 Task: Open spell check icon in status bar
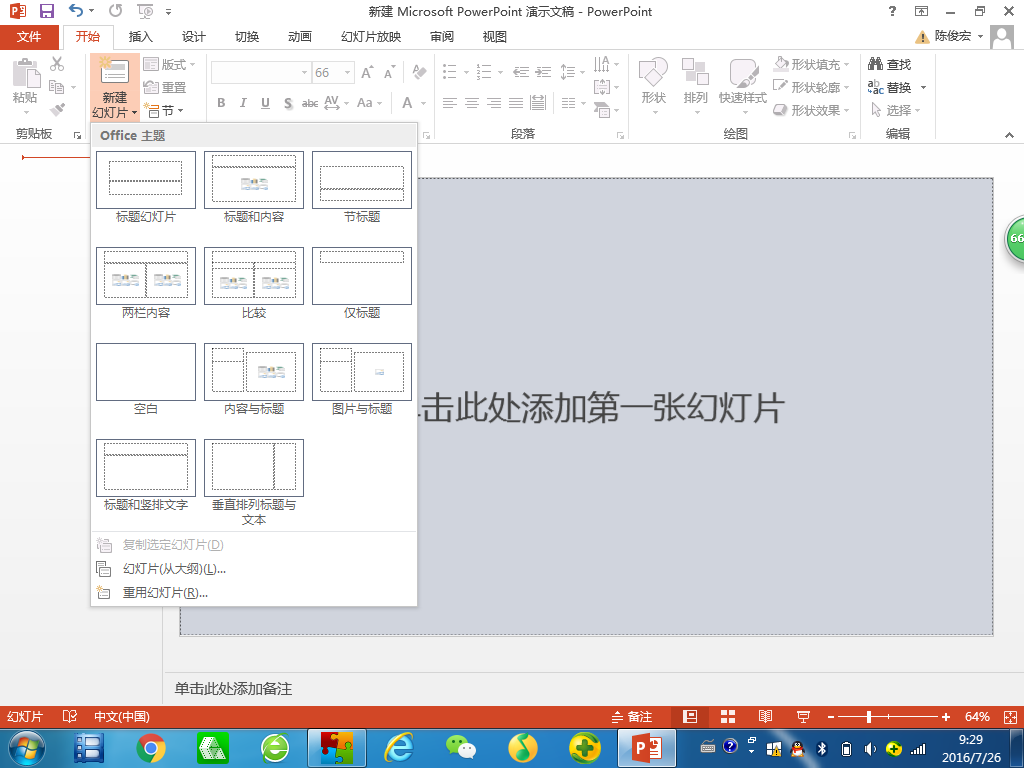click(69, 716)
